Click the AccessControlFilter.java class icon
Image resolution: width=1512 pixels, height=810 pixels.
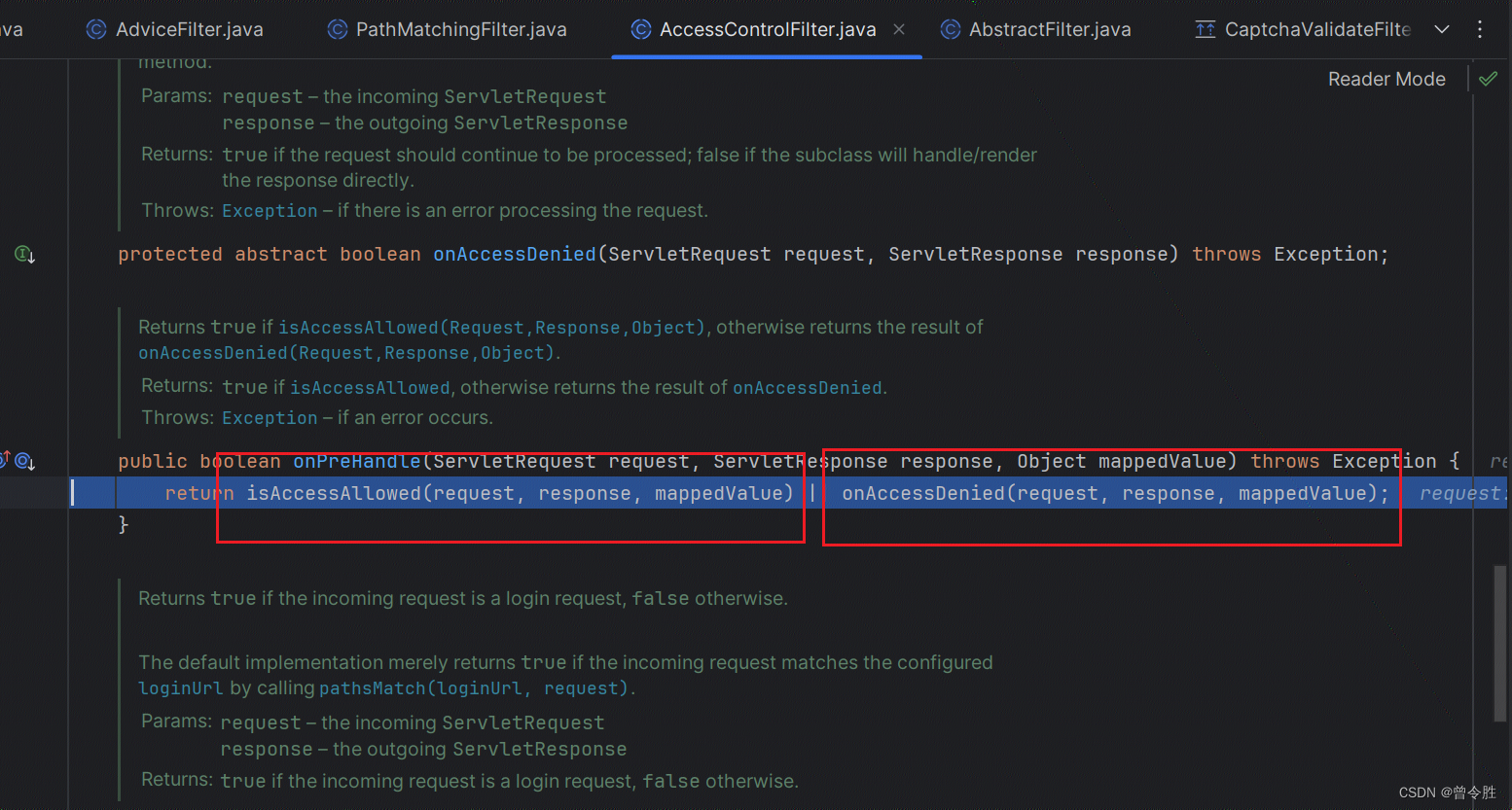pyautogui.click(x=640, y=29)
